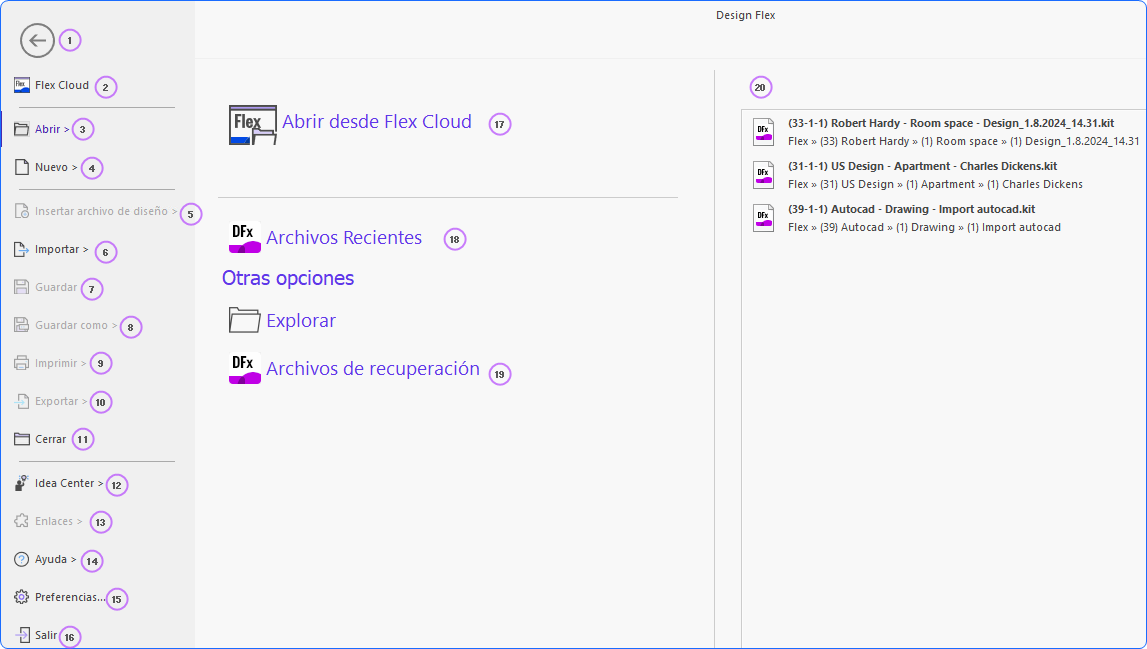
Task: Click the US Design Apartment file icon
Action: (764, 175)
